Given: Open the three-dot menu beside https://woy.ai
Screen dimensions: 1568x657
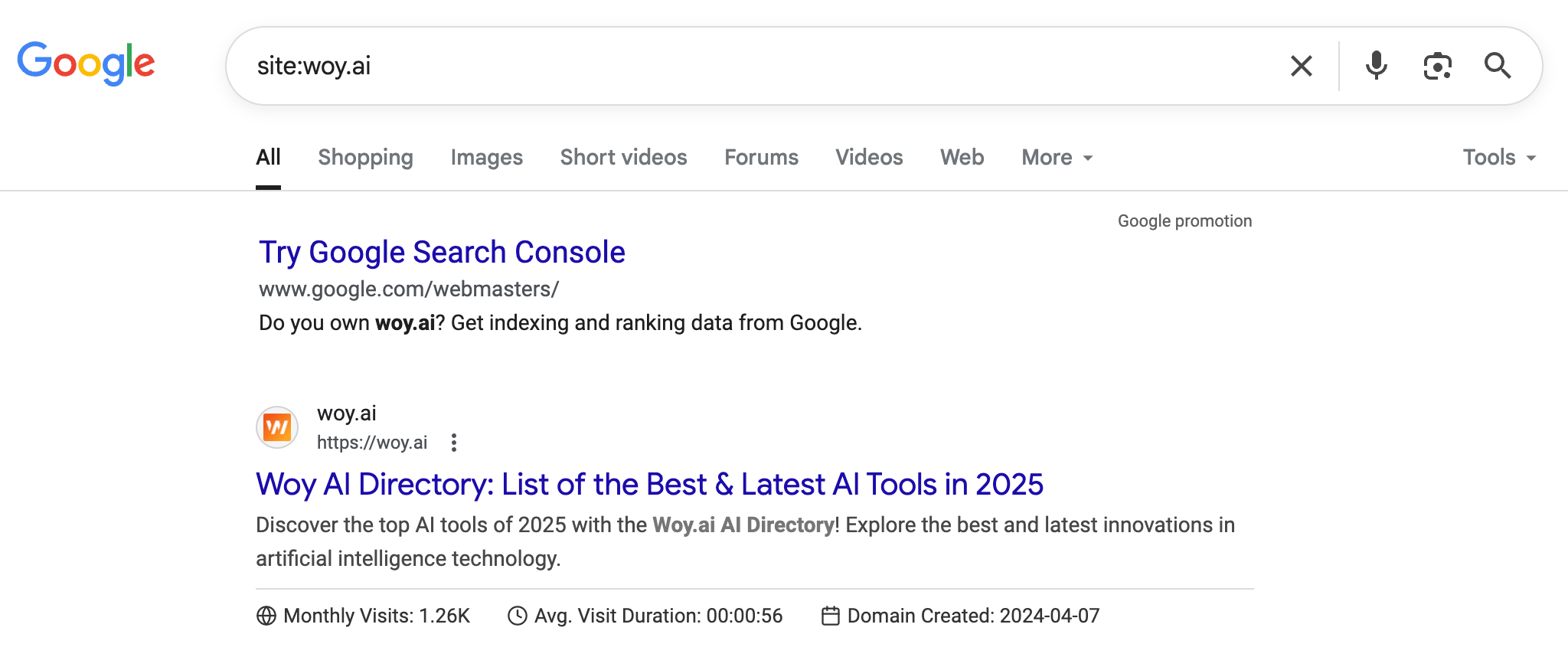Looking at the screenshot, I should 454,443.
